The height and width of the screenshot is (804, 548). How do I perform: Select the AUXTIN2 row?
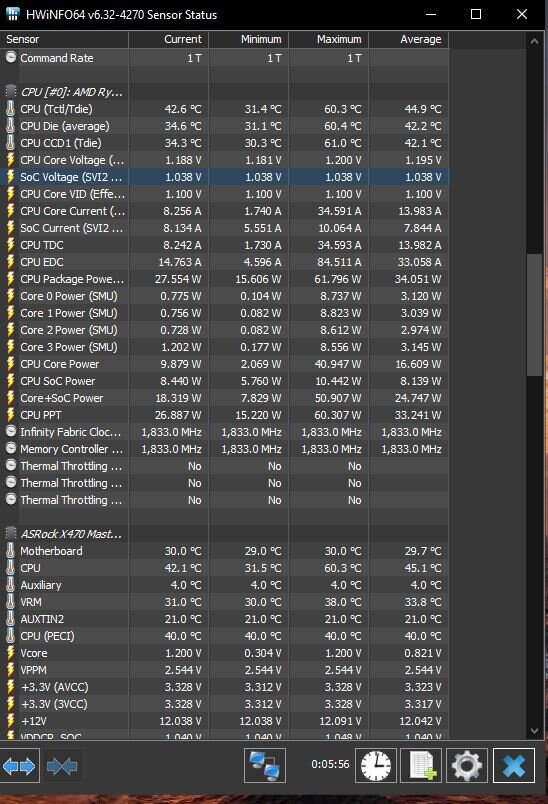point(225,619)
